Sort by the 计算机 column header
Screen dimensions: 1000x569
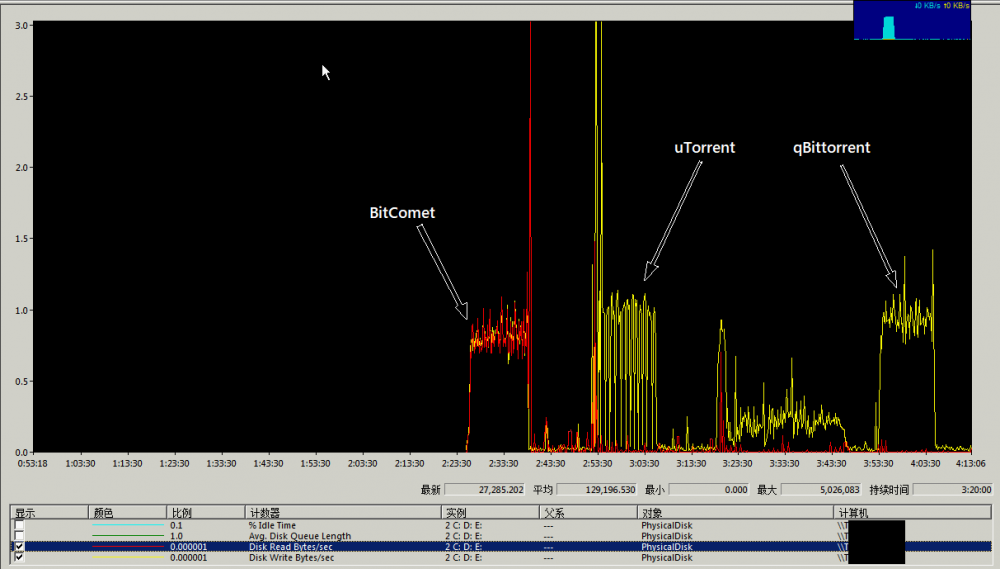913,512
